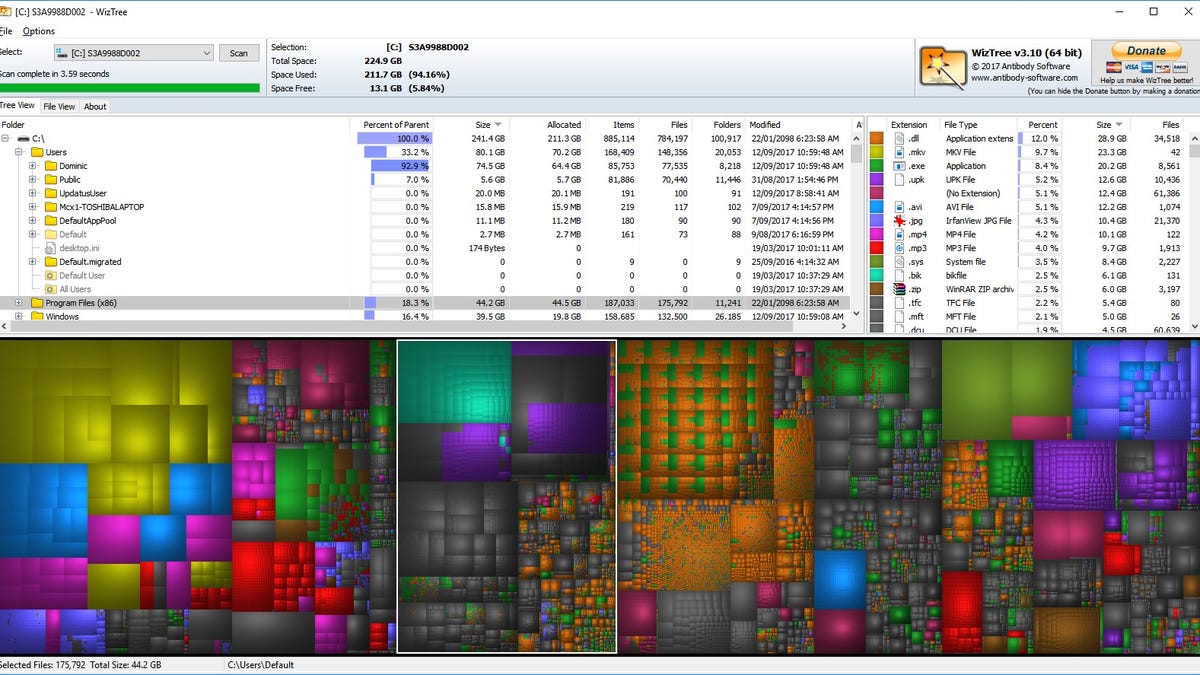Viewport: 1200px width, 675px height.
Task: Click tree list scrollbar down arrow
Action: click(x=856, y=314)
